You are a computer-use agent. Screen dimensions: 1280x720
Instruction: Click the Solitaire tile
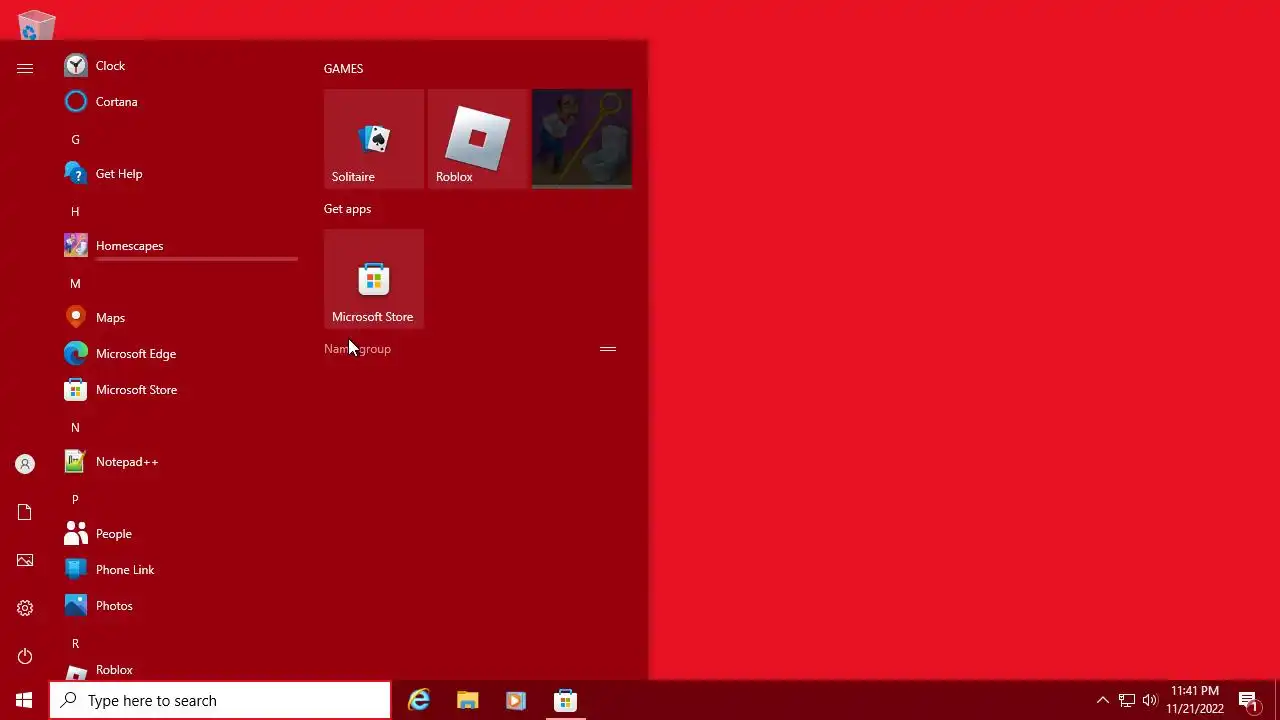pos(374,139)
